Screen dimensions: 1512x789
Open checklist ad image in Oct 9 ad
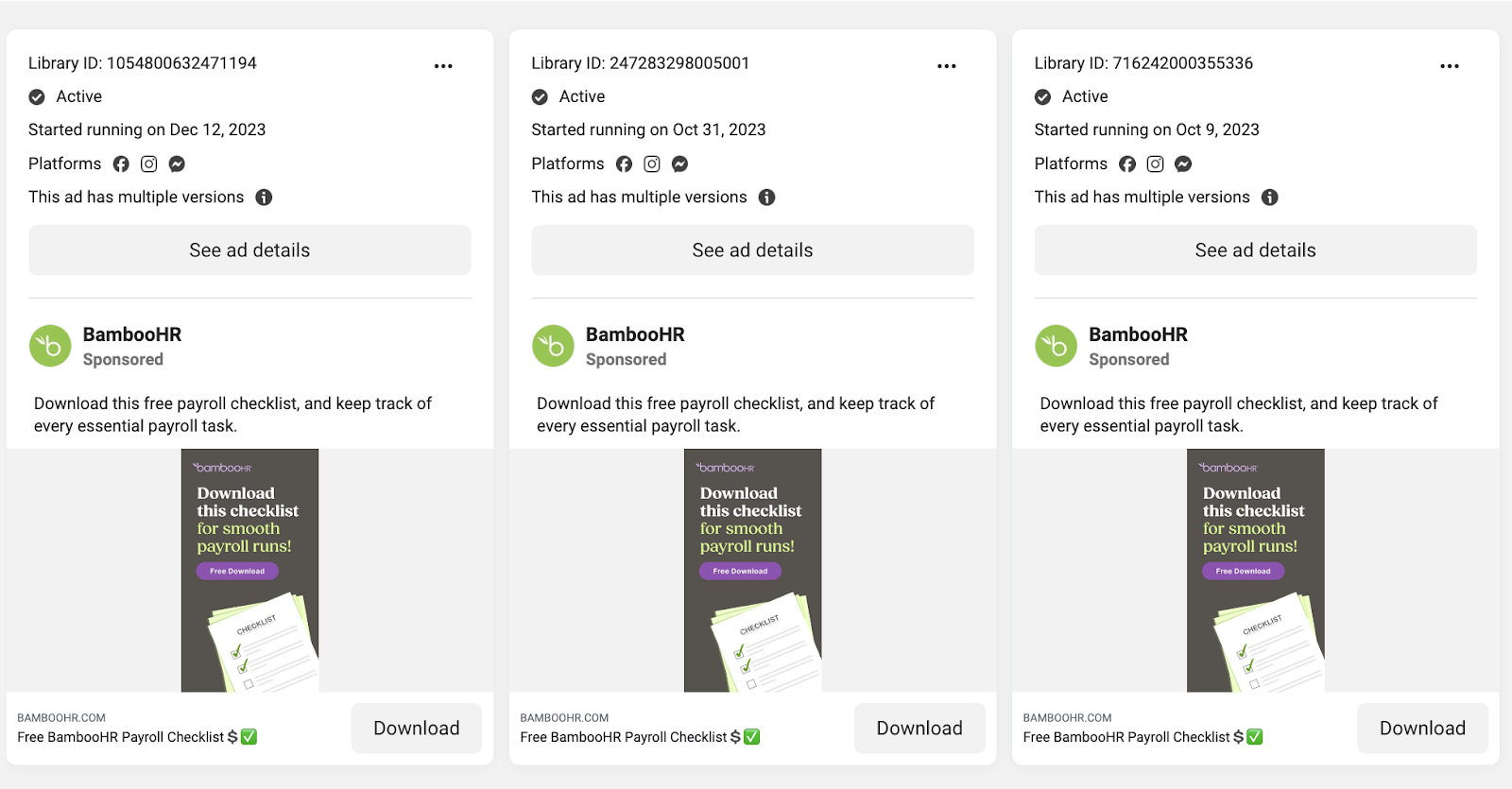(x=1255, y=571)
